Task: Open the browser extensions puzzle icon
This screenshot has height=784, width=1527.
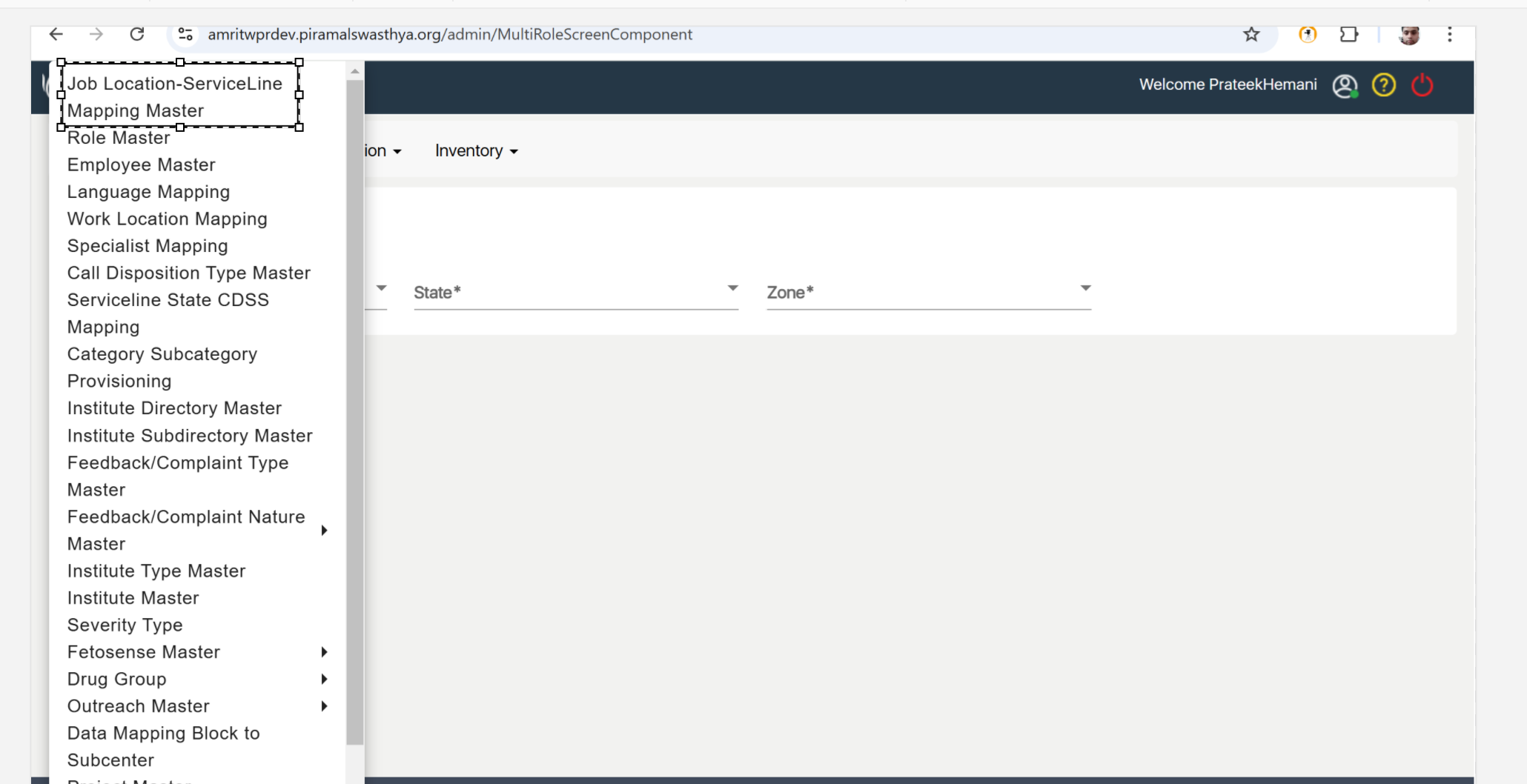Action: click(x=1349, y=34)
